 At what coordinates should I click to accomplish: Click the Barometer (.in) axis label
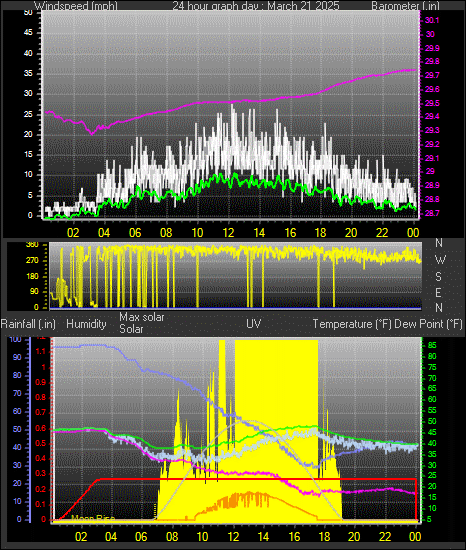[405, 6]
